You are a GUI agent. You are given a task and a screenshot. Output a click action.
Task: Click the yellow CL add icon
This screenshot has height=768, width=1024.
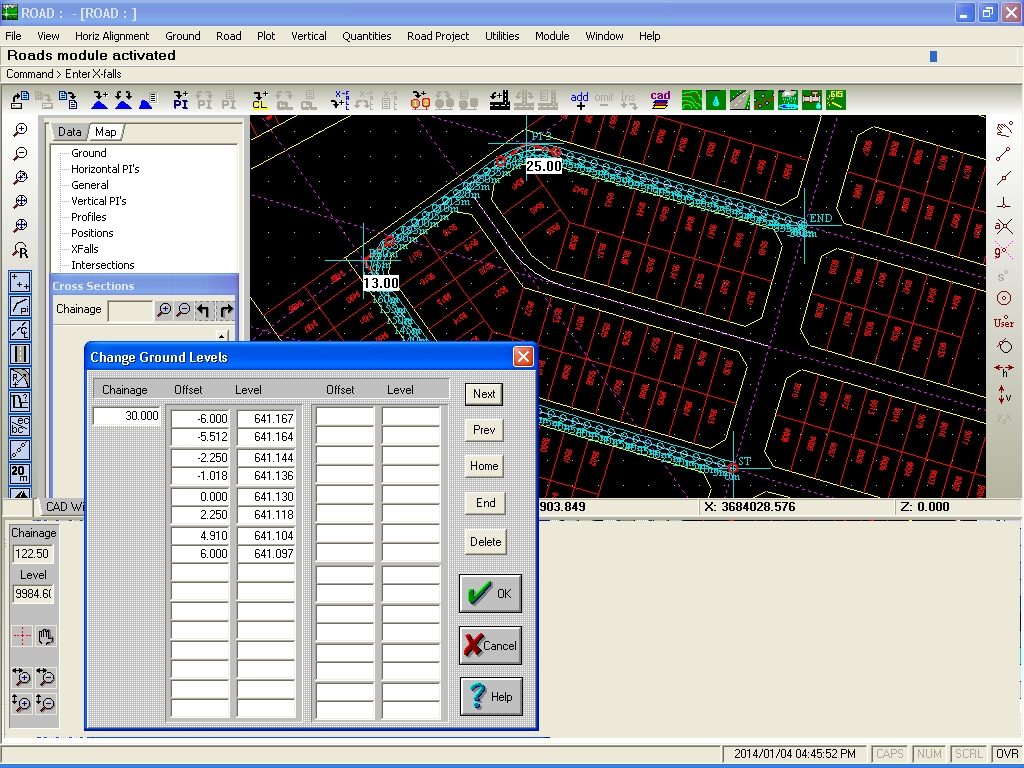(261, 100)
